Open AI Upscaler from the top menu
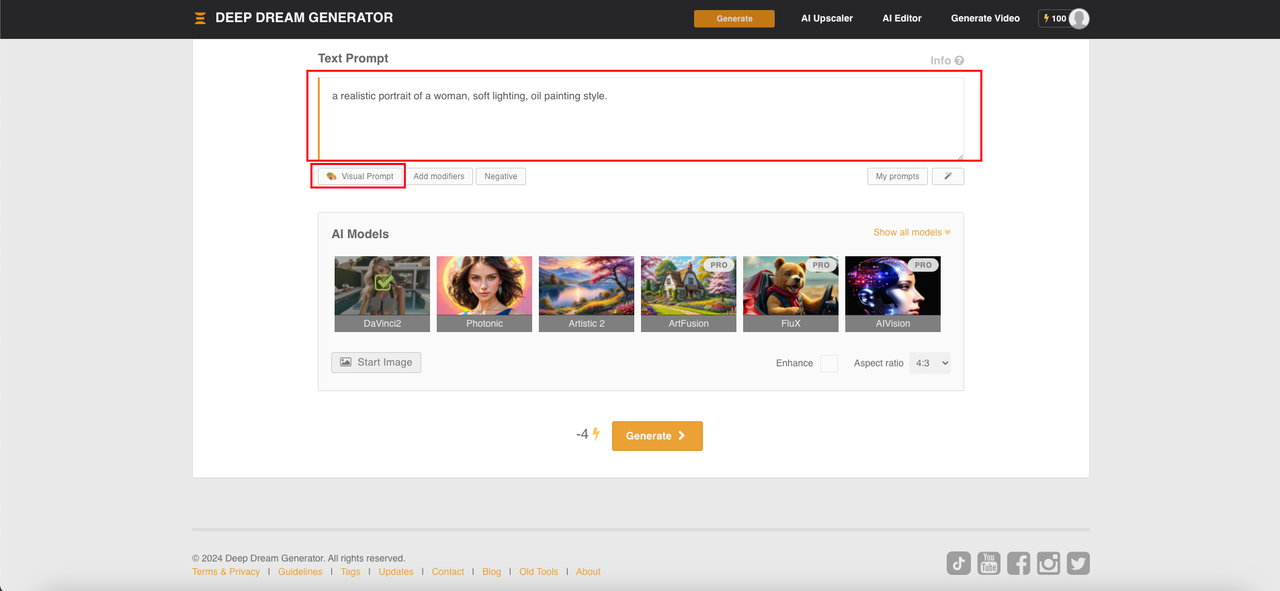This screenshot has height=591, width=1280. [827, 18]
